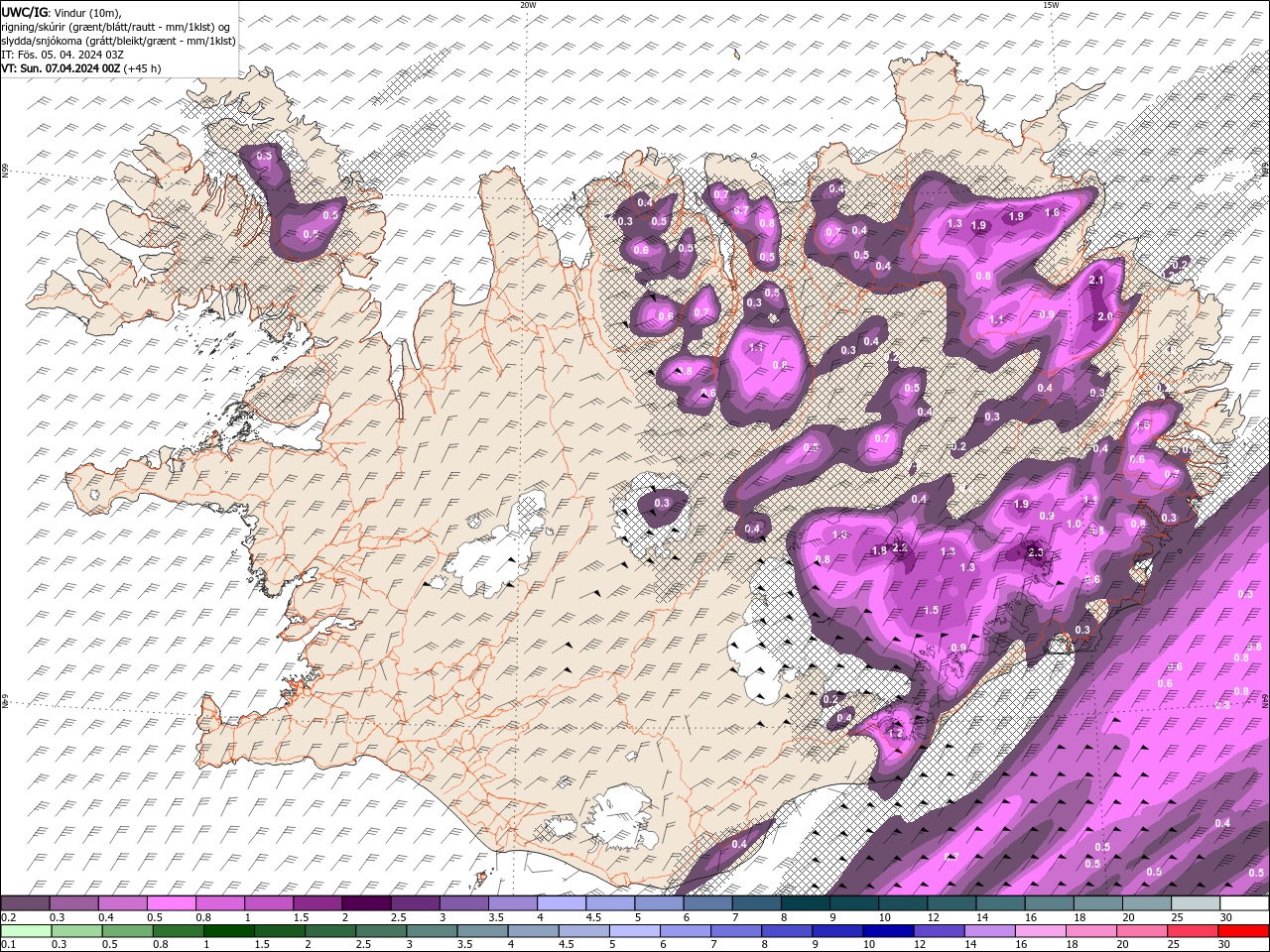The image size is (1270, 952).
Task: Click the 15W longitude label
Action: (x=1051, y=5)
